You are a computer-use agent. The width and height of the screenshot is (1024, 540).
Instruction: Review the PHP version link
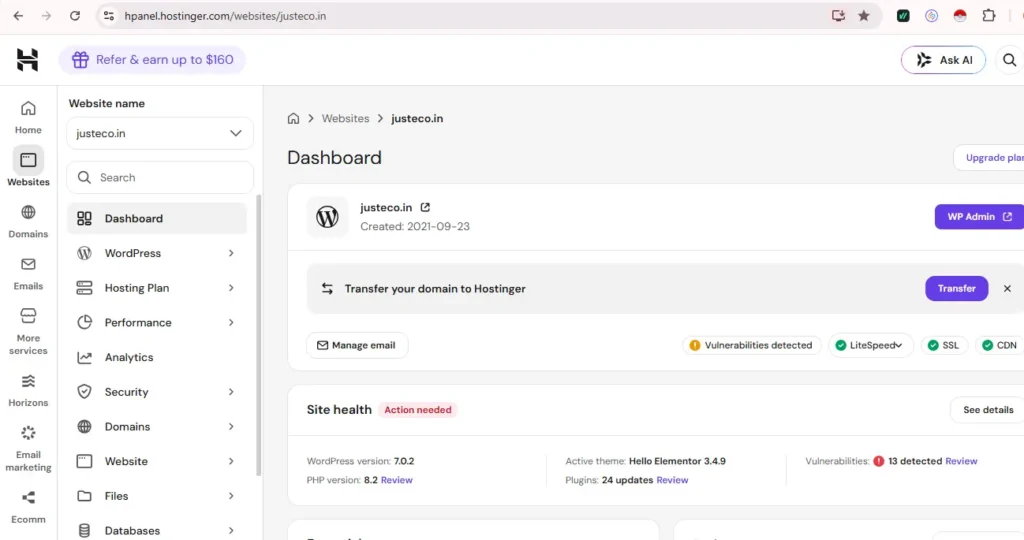point(396,480)
